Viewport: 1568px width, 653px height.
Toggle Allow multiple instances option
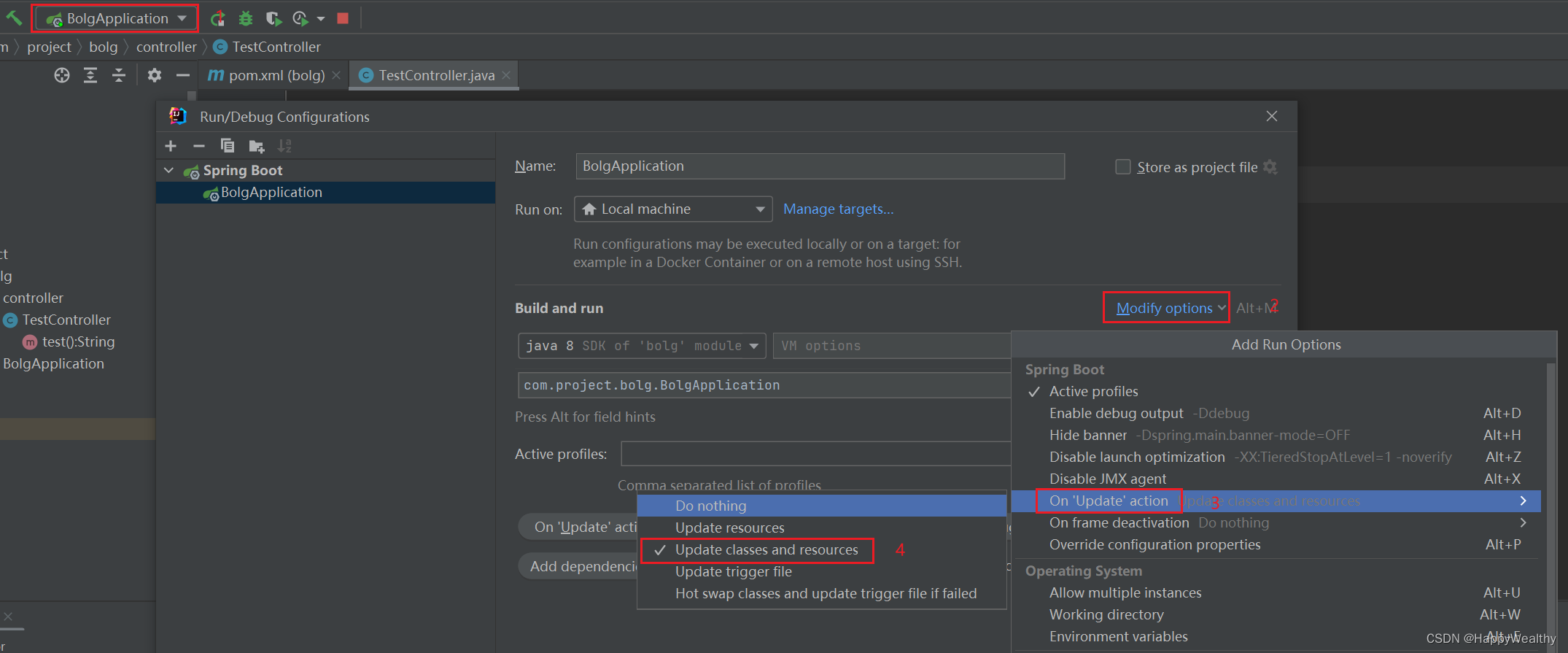click(1276, 593)
